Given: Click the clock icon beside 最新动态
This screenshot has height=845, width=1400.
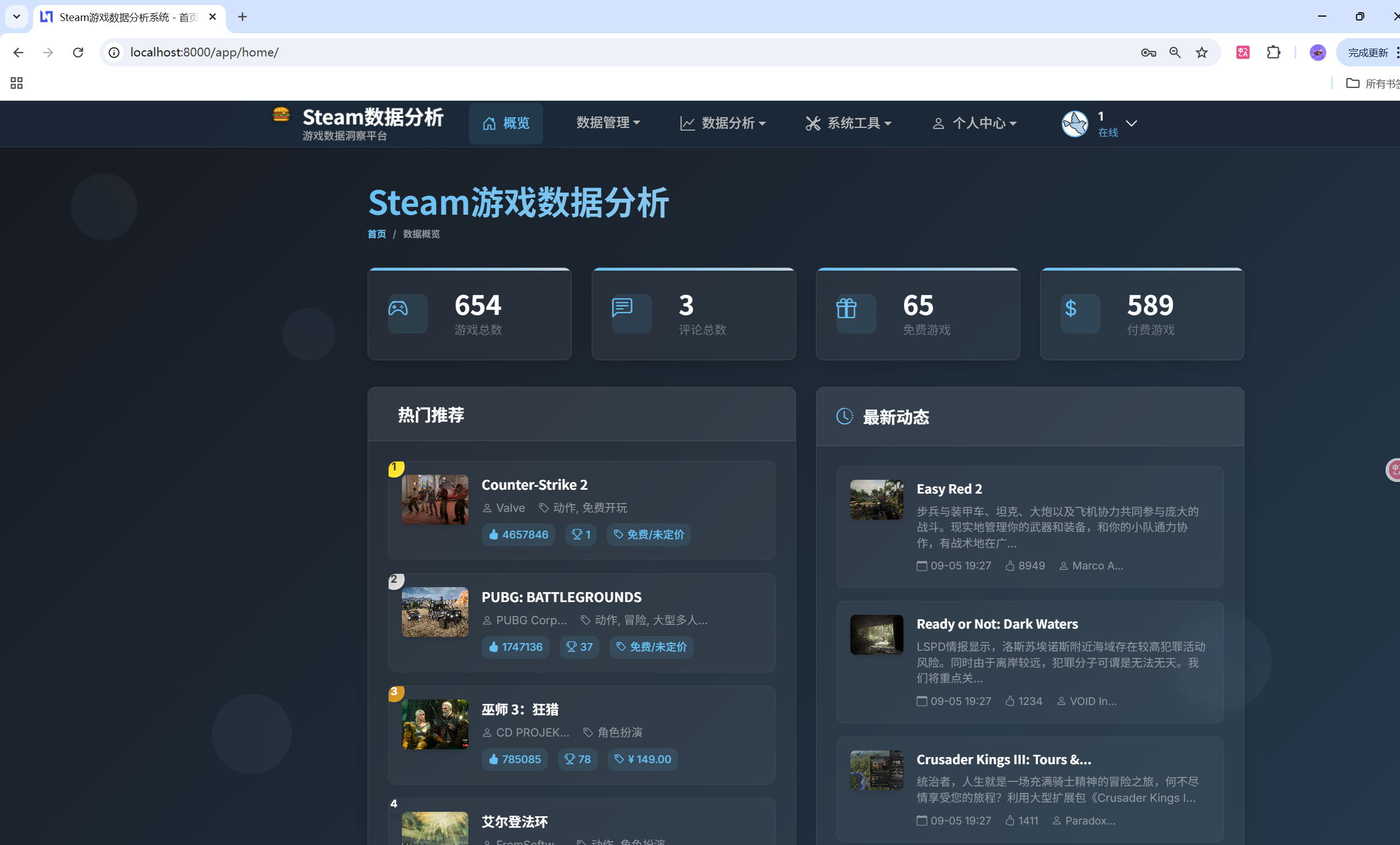Looking at the screenshot, I should [845, 416].
